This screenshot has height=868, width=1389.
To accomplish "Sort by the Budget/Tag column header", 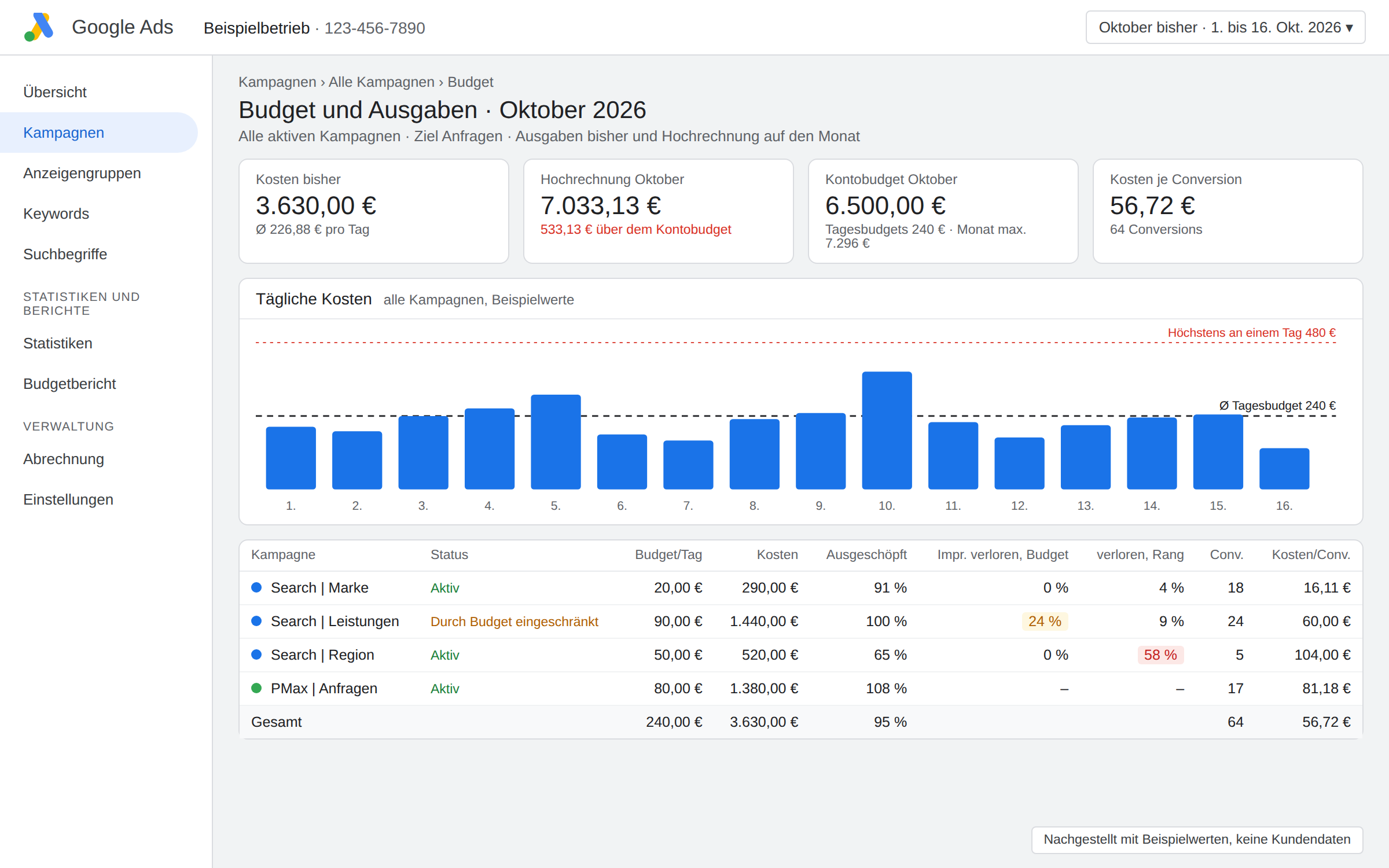I will 668,554.
